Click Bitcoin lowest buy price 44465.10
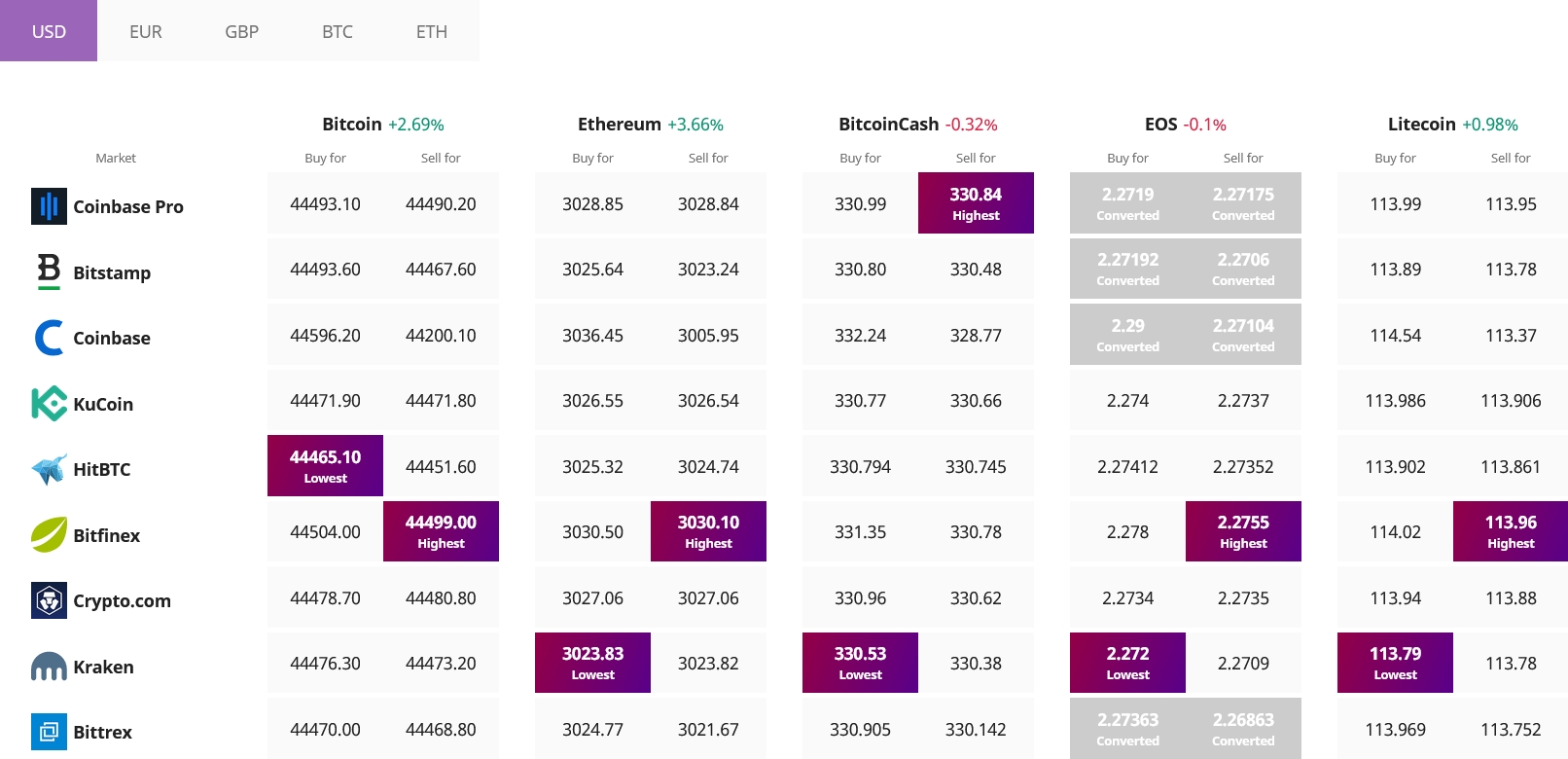This screenshot has height=759, width=1568. click(325, 466)
